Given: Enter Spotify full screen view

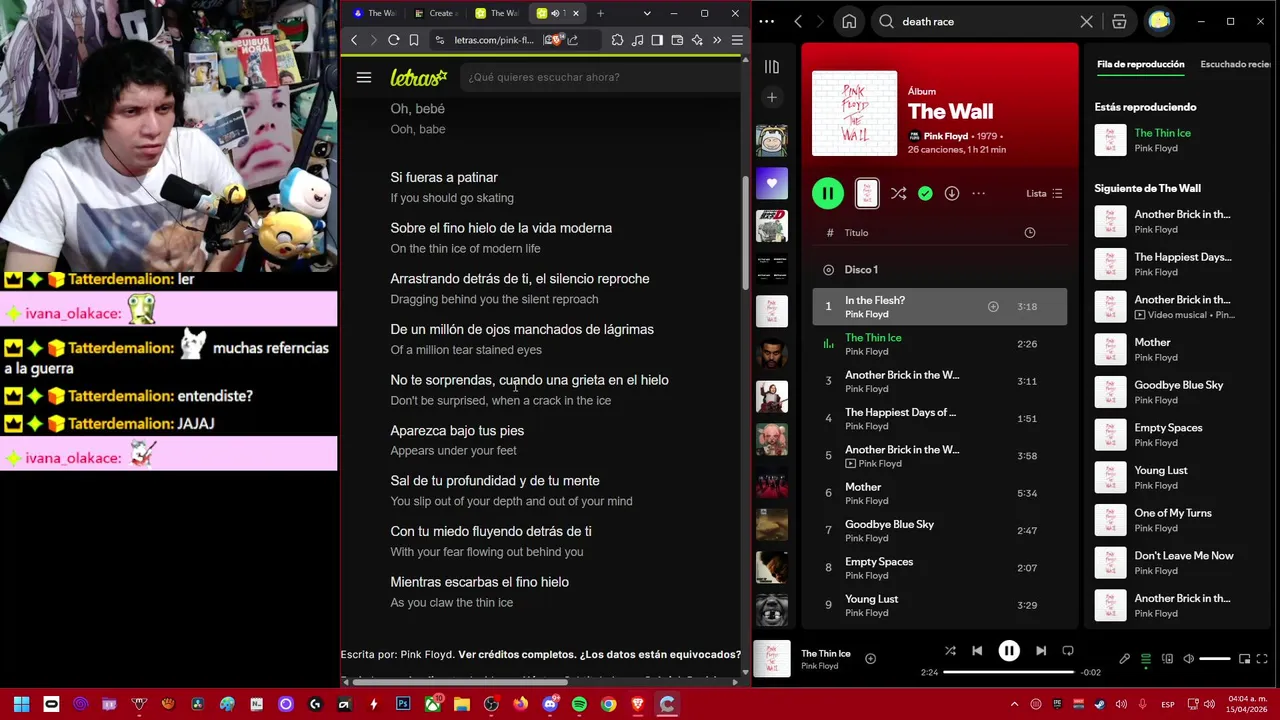Looking at the screenshot, I should click(x=1262, y=659).
